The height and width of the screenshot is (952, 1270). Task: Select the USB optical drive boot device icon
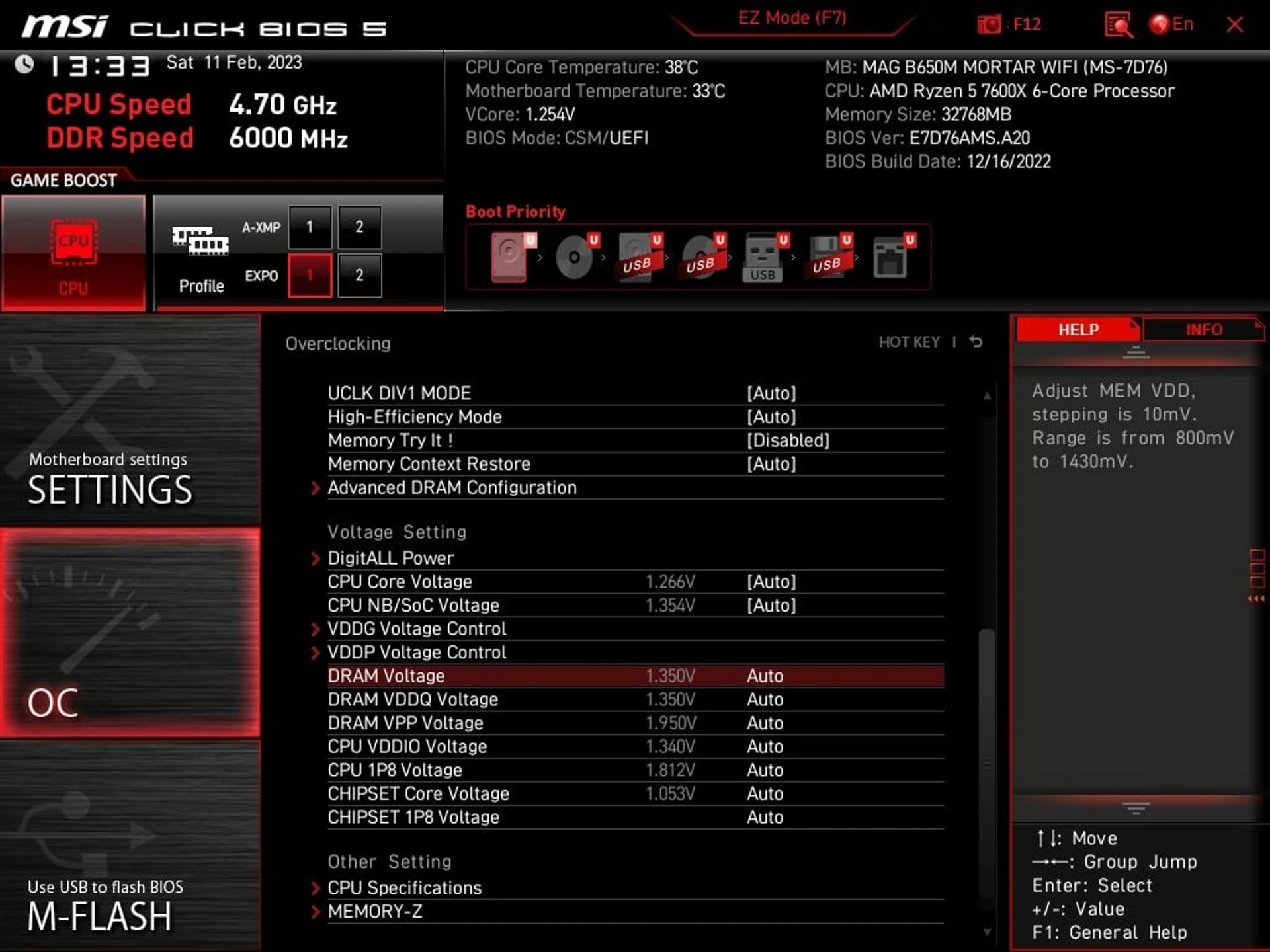[x=704, y=257]
